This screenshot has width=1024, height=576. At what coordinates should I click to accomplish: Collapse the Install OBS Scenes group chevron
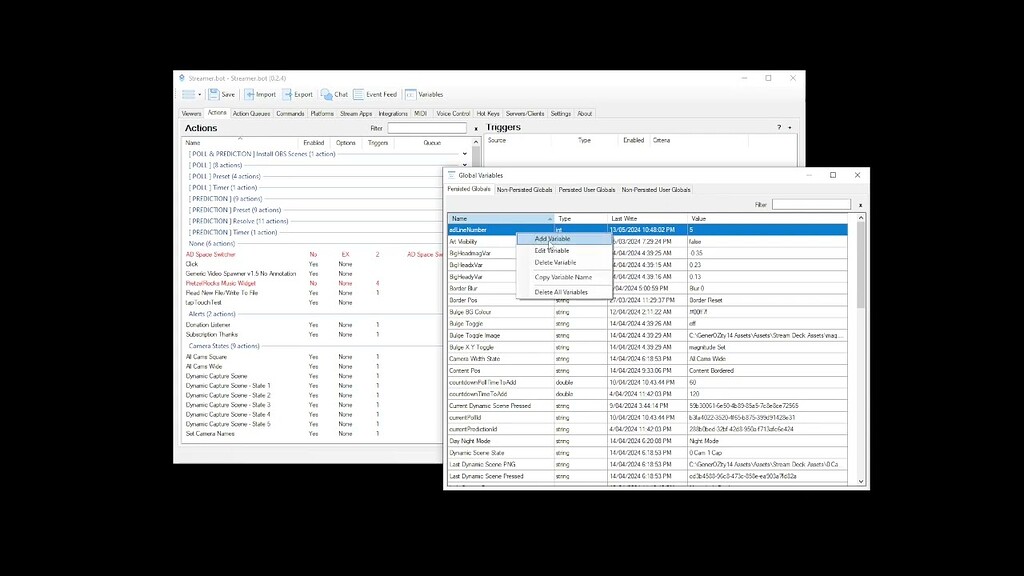pyautogui.click(x=464, y=154)
